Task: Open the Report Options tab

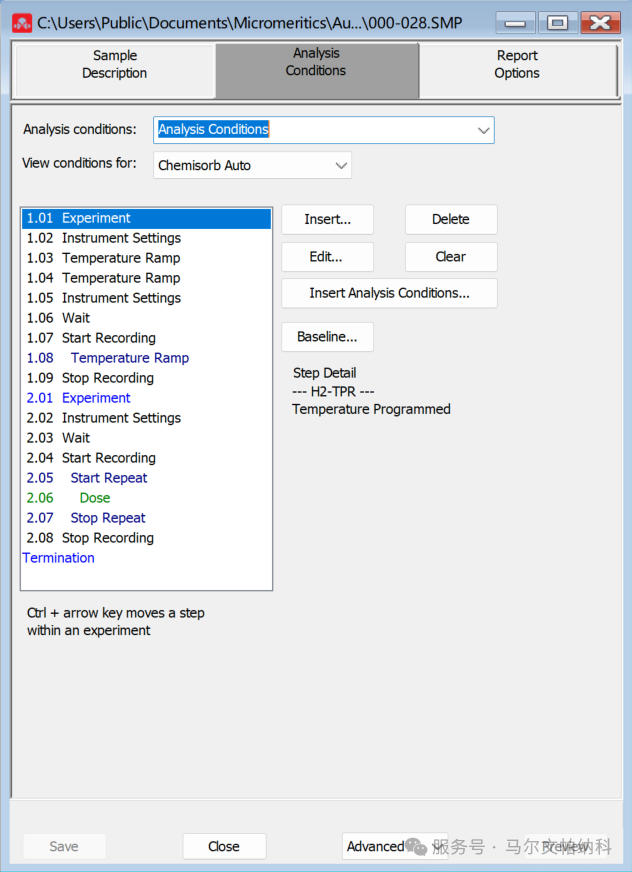Action: point(517,65)
